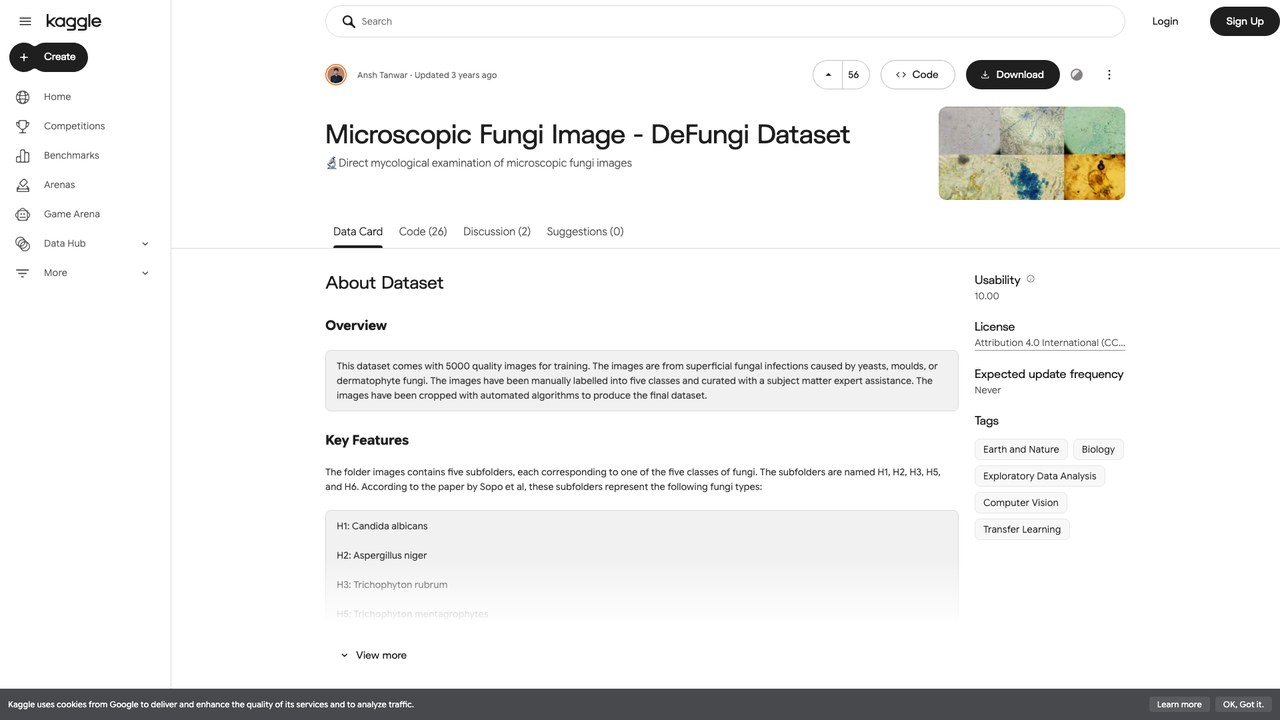
Task: Click the Competitions trophy icon
Action: coord(23,126)
